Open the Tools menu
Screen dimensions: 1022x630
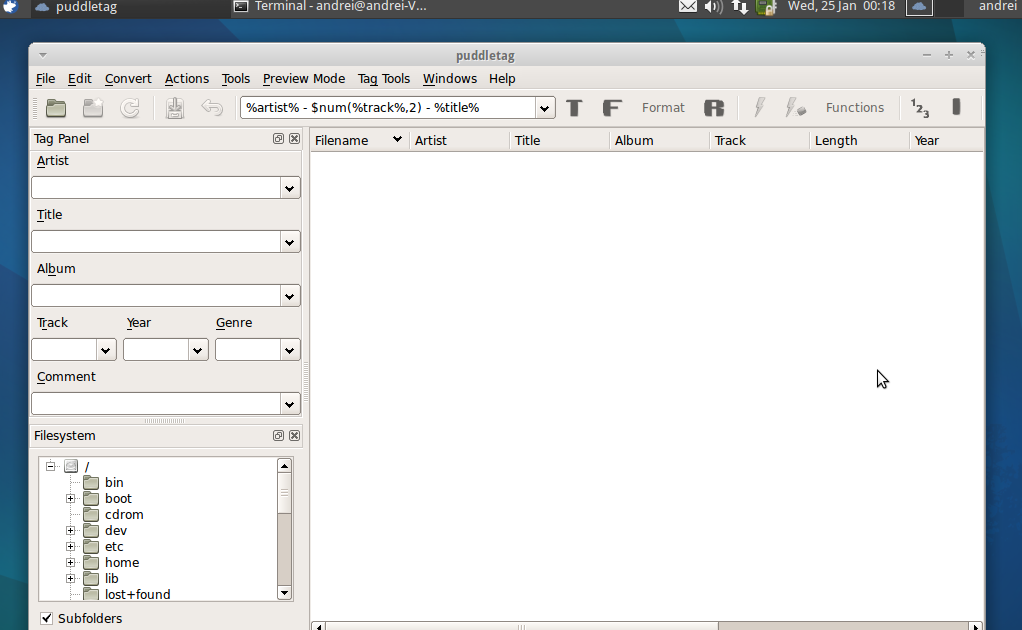coord(235,79)
